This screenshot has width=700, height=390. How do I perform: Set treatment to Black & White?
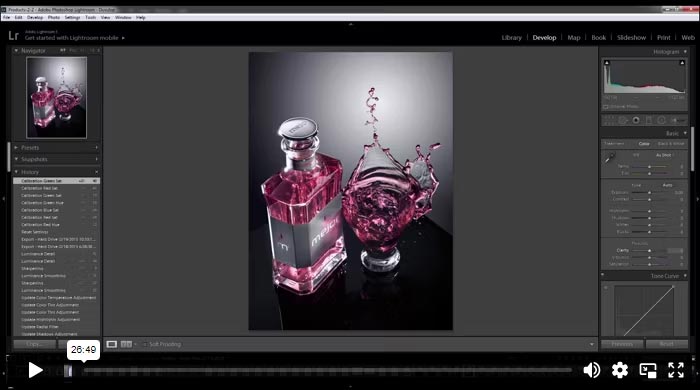671,144
